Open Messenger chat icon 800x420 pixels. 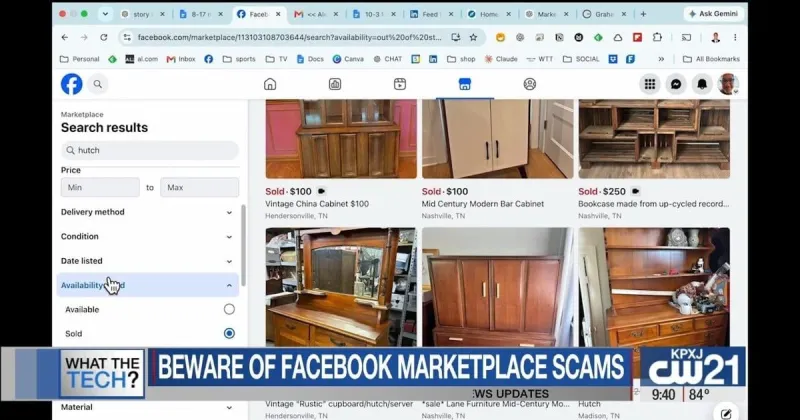(676, 84)
